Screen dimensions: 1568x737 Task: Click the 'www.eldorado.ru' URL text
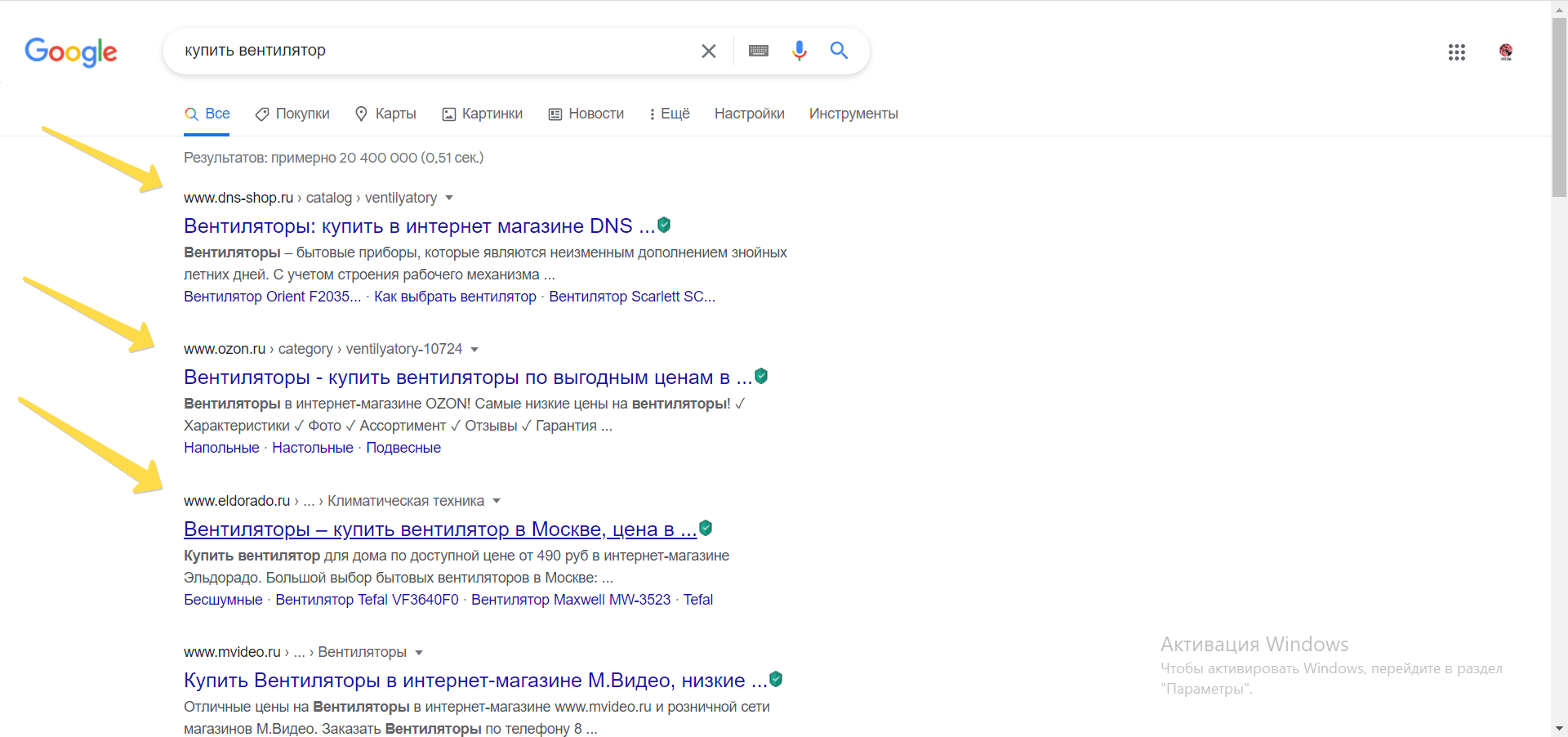(237, 501)
